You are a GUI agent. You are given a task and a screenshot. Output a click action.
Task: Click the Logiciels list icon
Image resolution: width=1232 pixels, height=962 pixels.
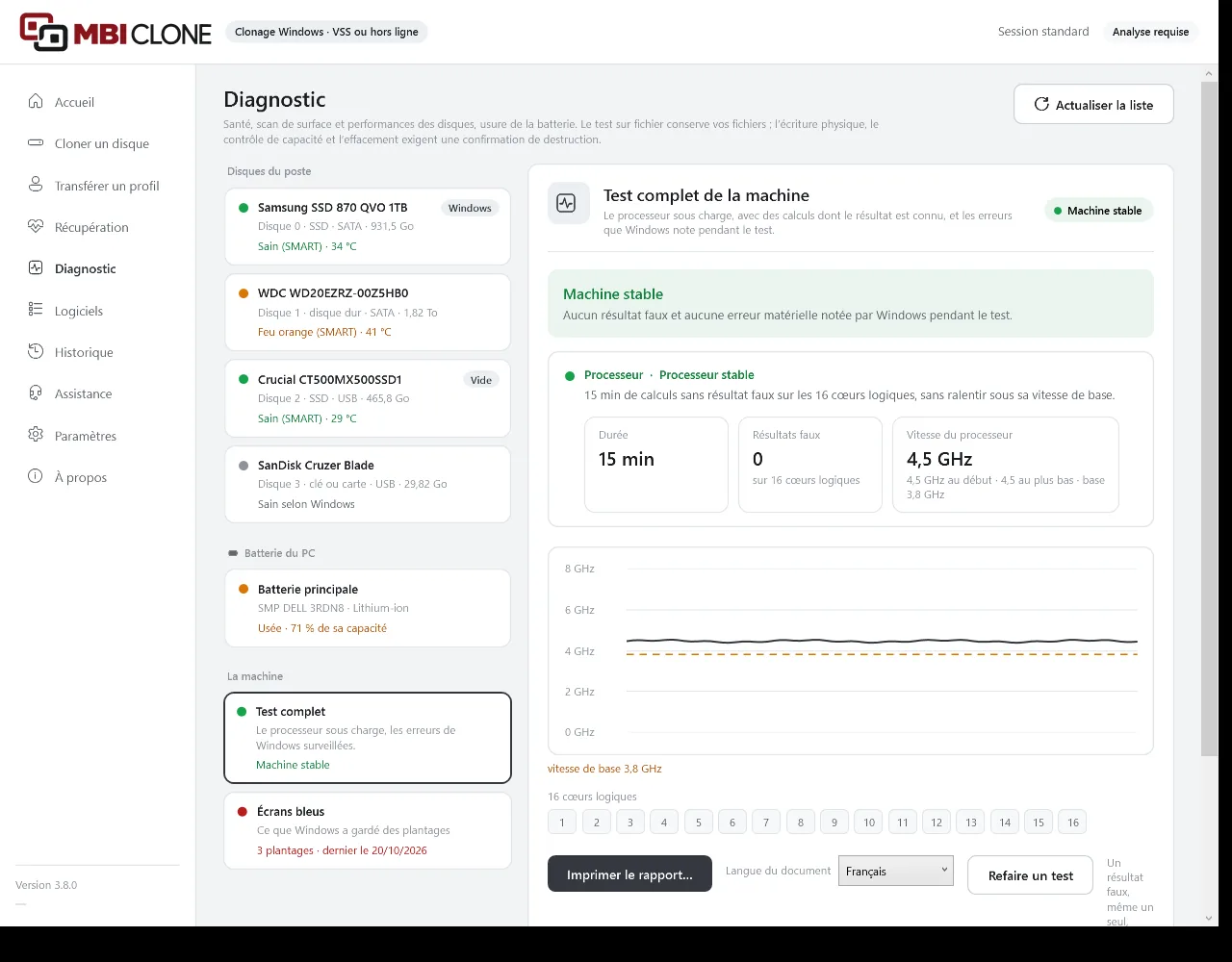click(x=36, y=310)
